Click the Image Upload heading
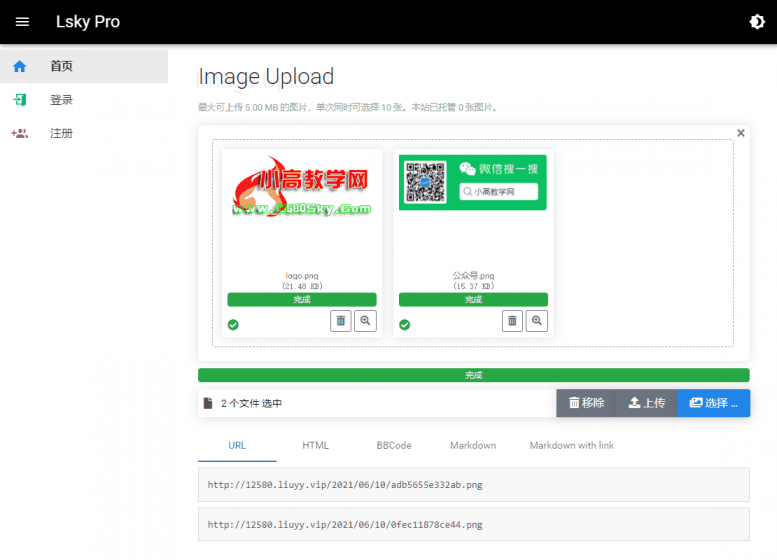This screenshot has width=777, height=560. (266, 77)
